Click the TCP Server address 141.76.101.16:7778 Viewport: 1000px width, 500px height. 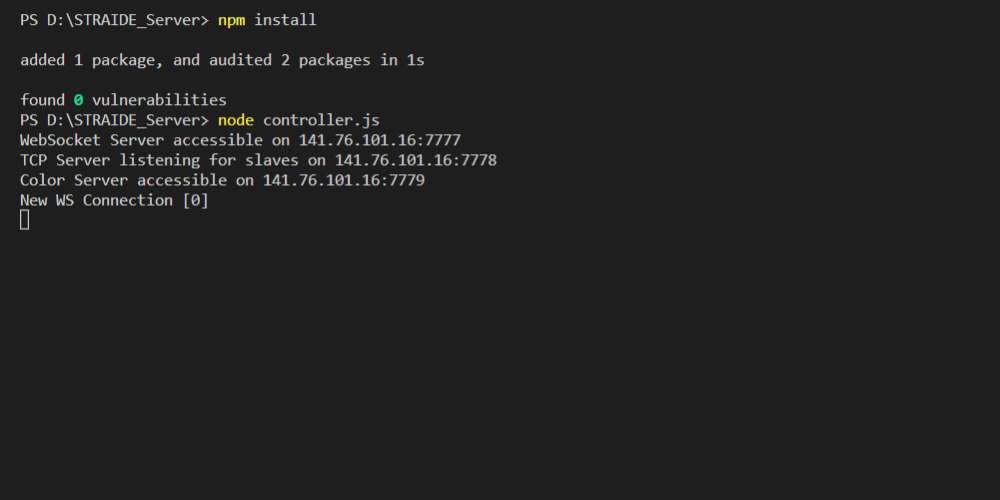click(416, 160)
